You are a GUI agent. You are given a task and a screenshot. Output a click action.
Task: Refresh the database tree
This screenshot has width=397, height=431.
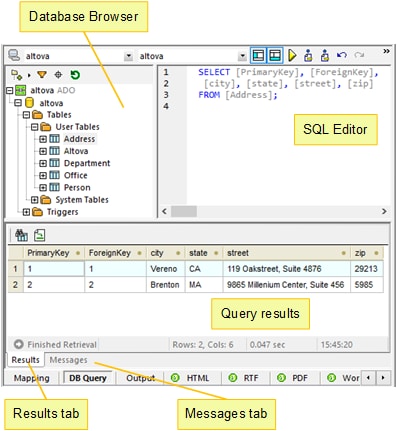[75, 75]
